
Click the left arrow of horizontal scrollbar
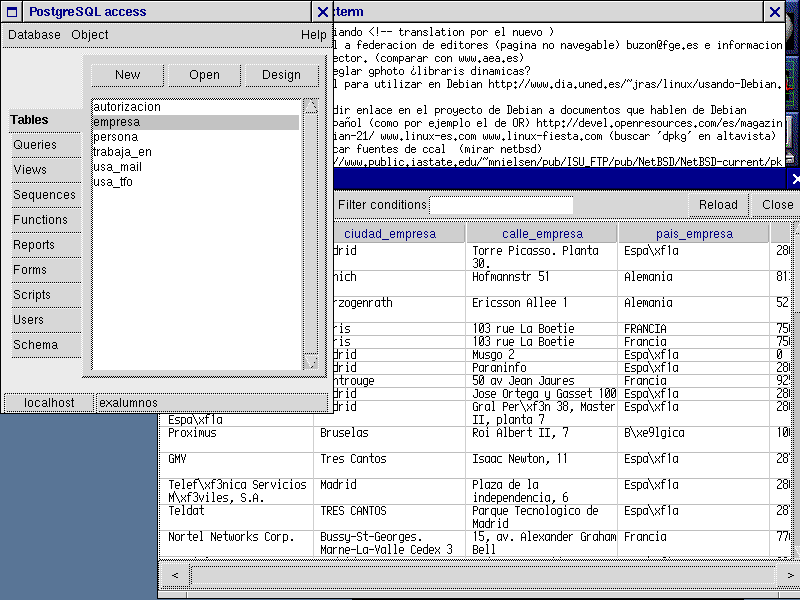click(174, 576)
